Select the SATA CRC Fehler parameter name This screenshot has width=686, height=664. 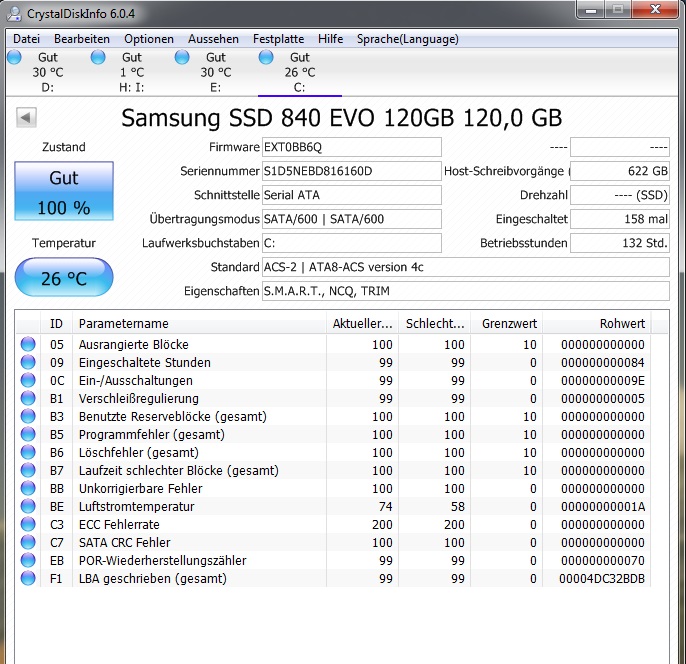[x=124, y=542]
